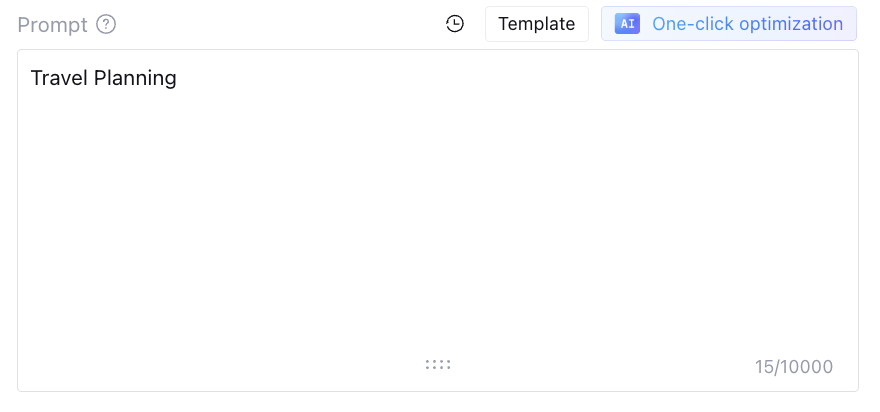Place cursor on the word "Travel"
880x412 pixels.
[59, 78]
